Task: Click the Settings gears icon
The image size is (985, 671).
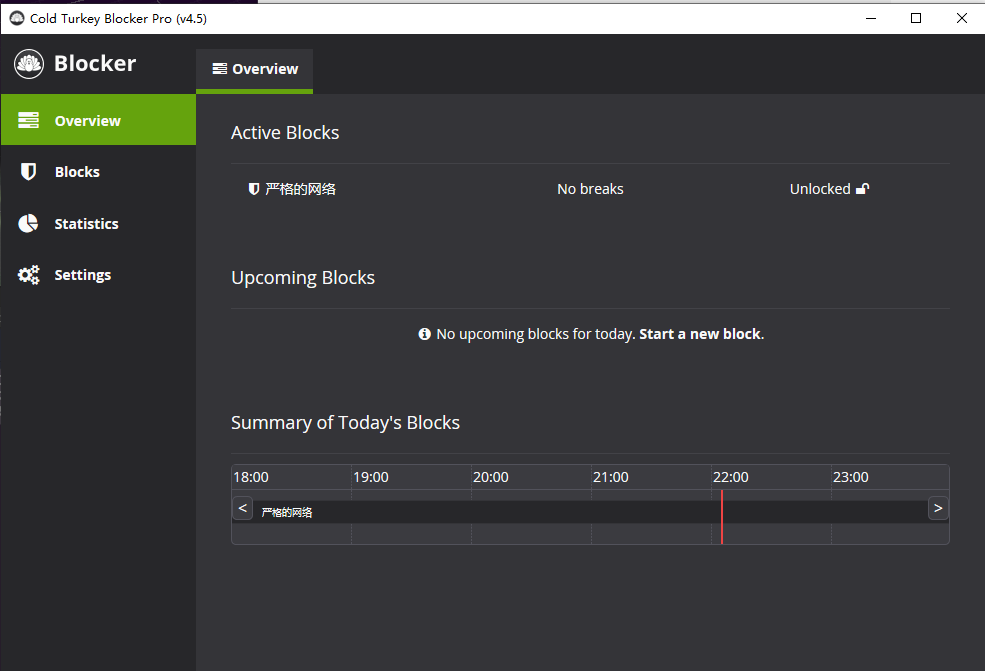Action: 28,275
